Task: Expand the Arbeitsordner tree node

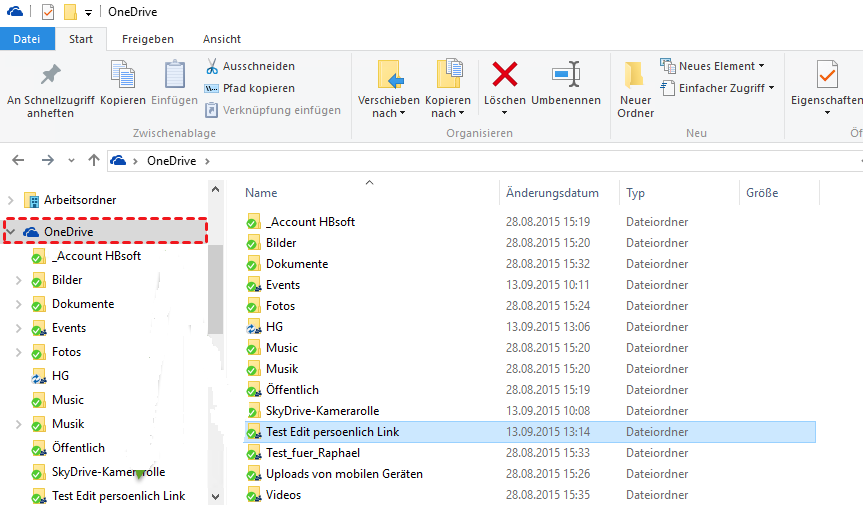Action: click(x=10, y=200)
